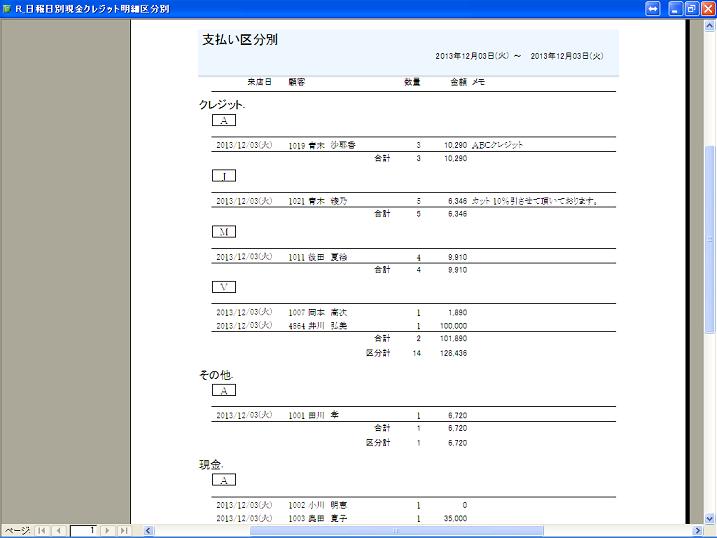
Task: Go to the next report page
Action: pyautogui.click(x=107, y=530)
